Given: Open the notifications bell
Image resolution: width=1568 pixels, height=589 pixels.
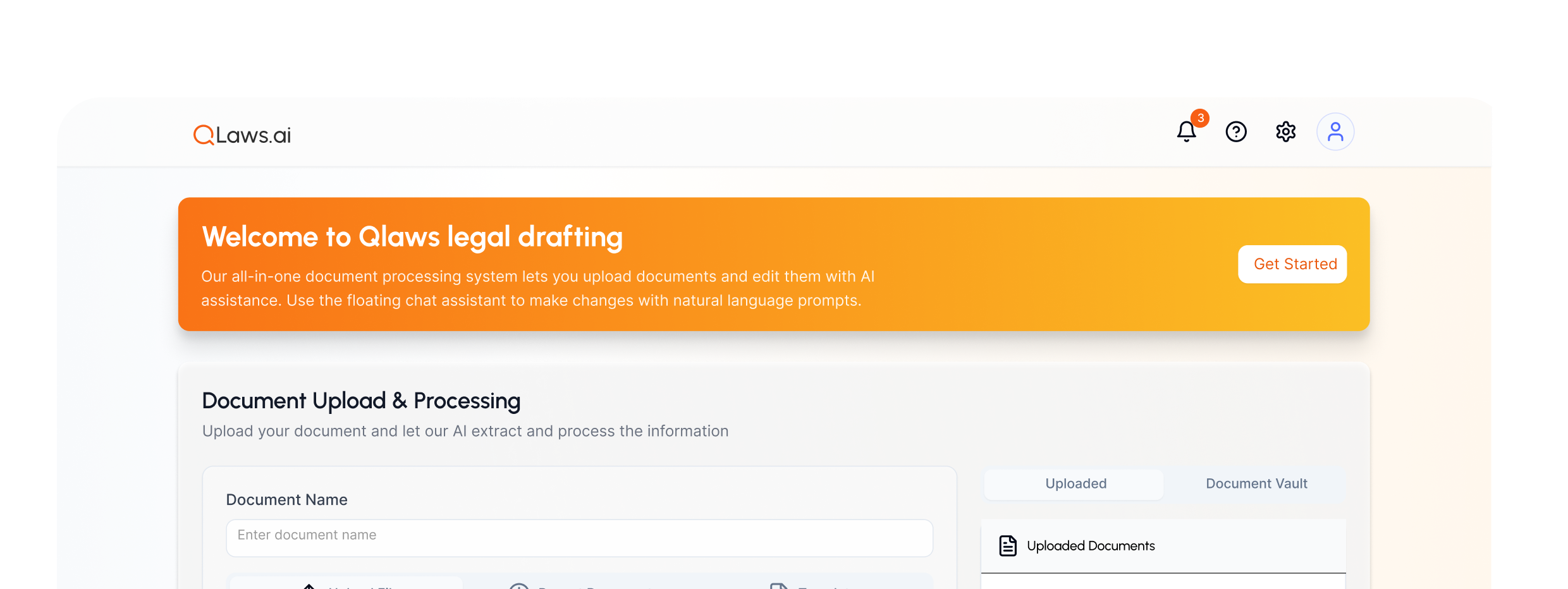Looking at the screenshot, I should (1186, 132).
